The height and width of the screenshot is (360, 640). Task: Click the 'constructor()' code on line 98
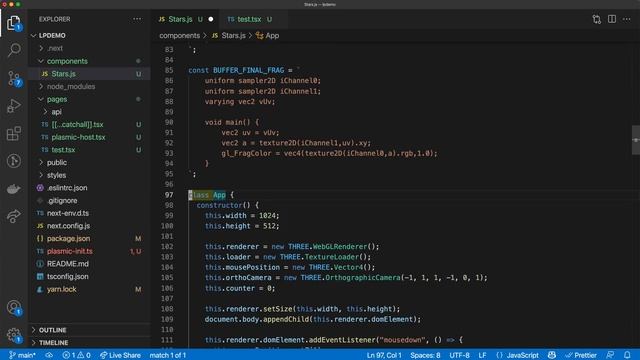pos(223,205)
